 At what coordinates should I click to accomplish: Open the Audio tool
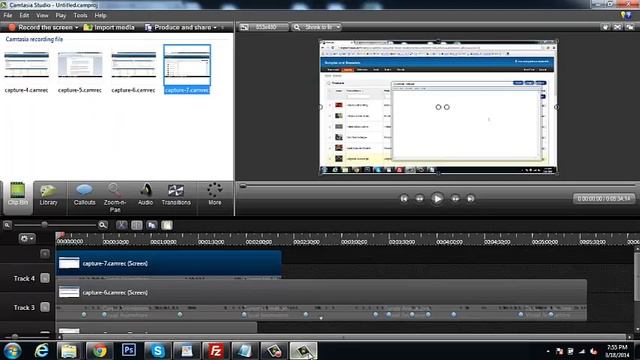point(145,194)
